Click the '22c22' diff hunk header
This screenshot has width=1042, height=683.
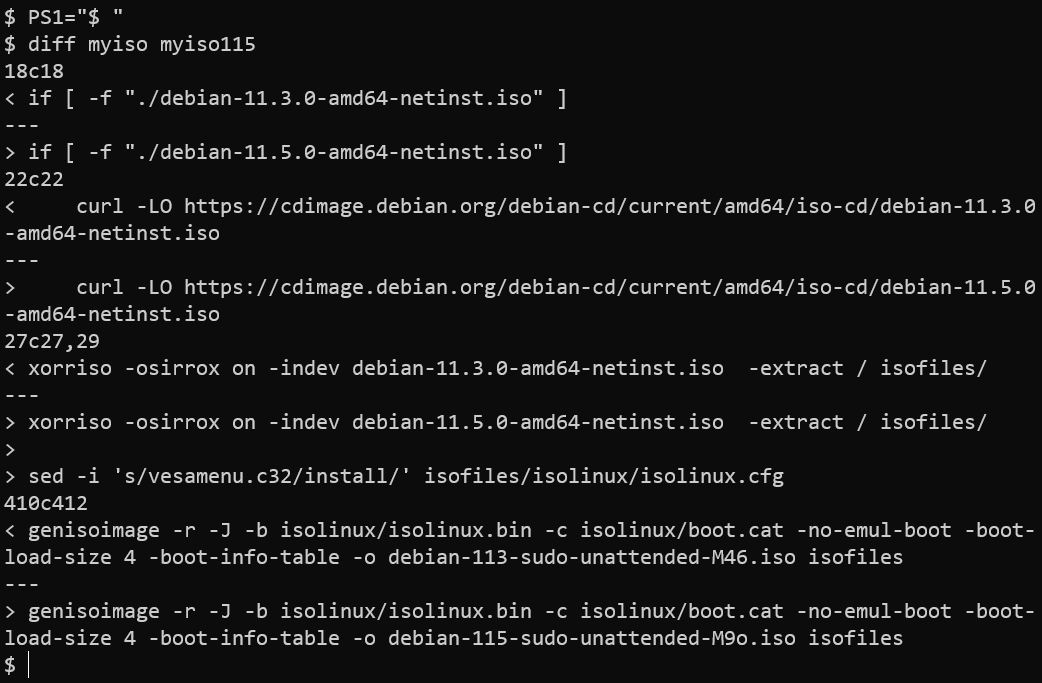point(34,179)
